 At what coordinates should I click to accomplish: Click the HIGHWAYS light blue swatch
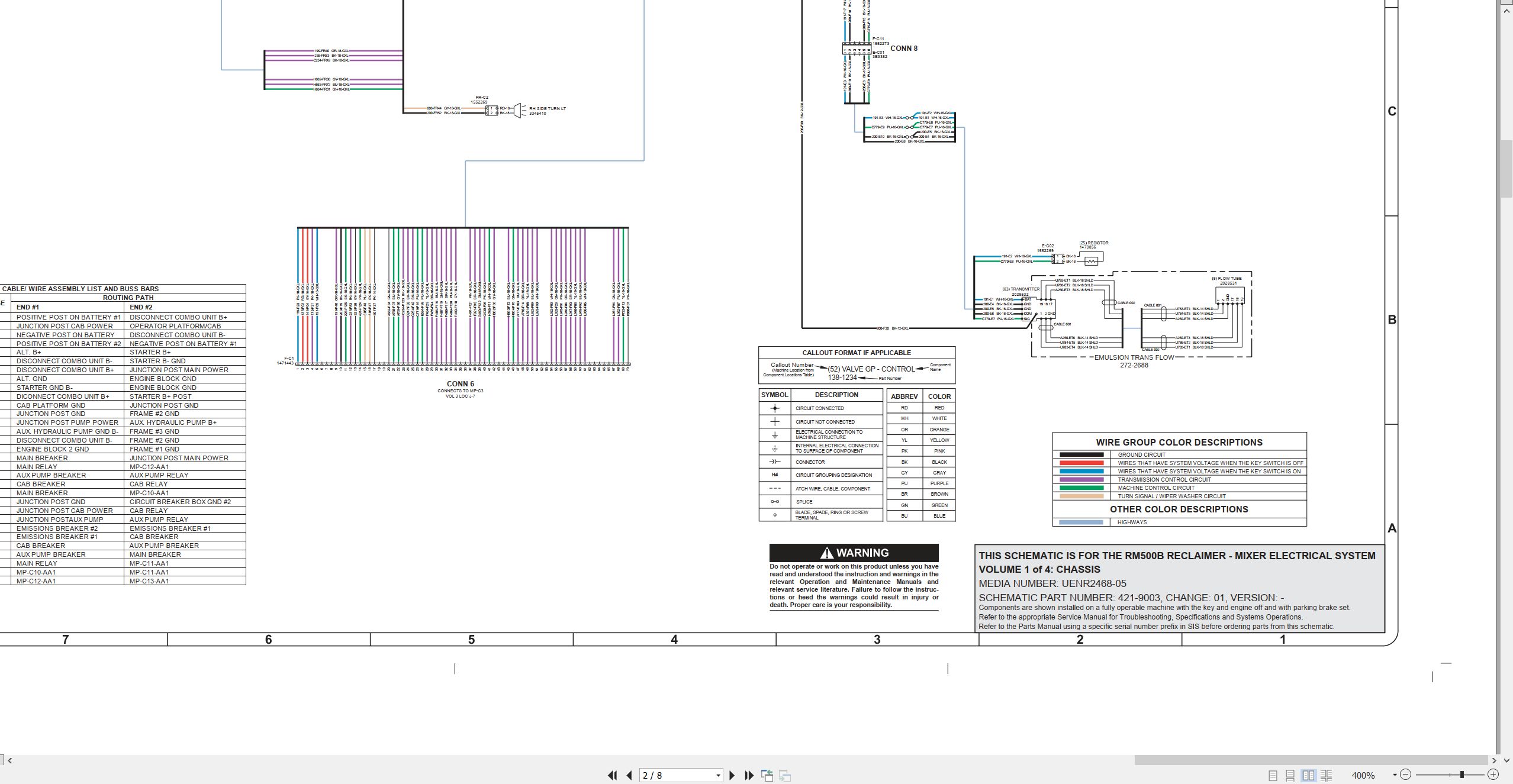click(x=1081, y=522)
